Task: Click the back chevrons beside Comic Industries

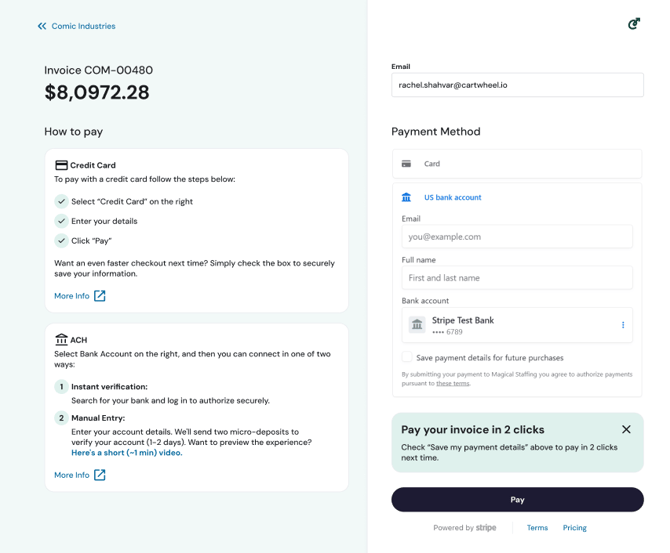Action: [x=42, y=26]
